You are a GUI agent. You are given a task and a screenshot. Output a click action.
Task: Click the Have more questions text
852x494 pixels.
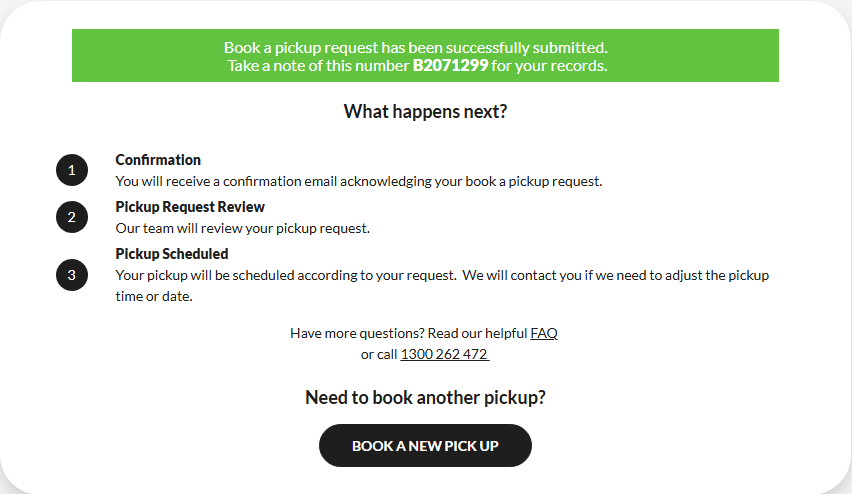408,333
